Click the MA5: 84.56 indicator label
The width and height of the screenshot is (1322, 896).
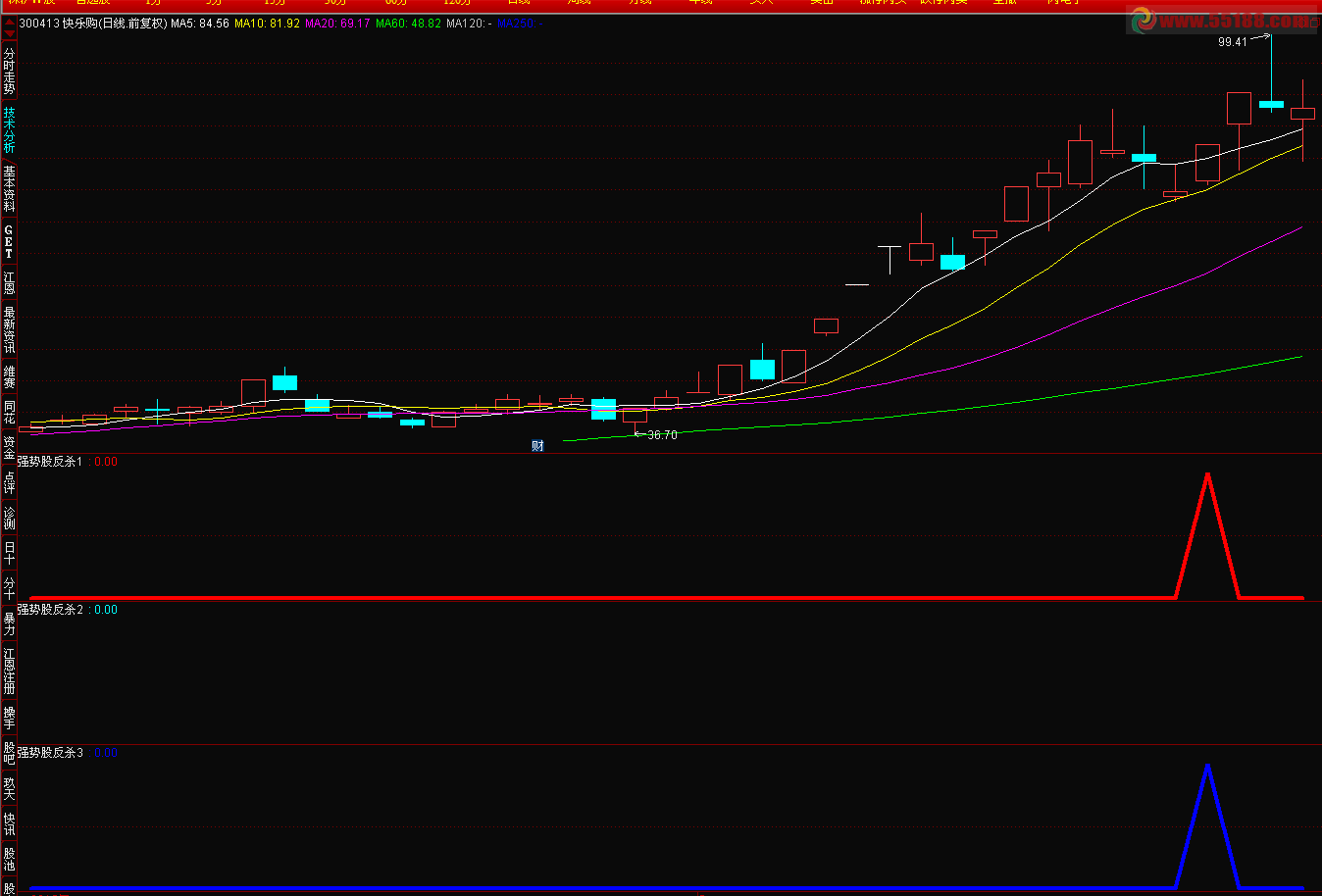pos(200,24)
